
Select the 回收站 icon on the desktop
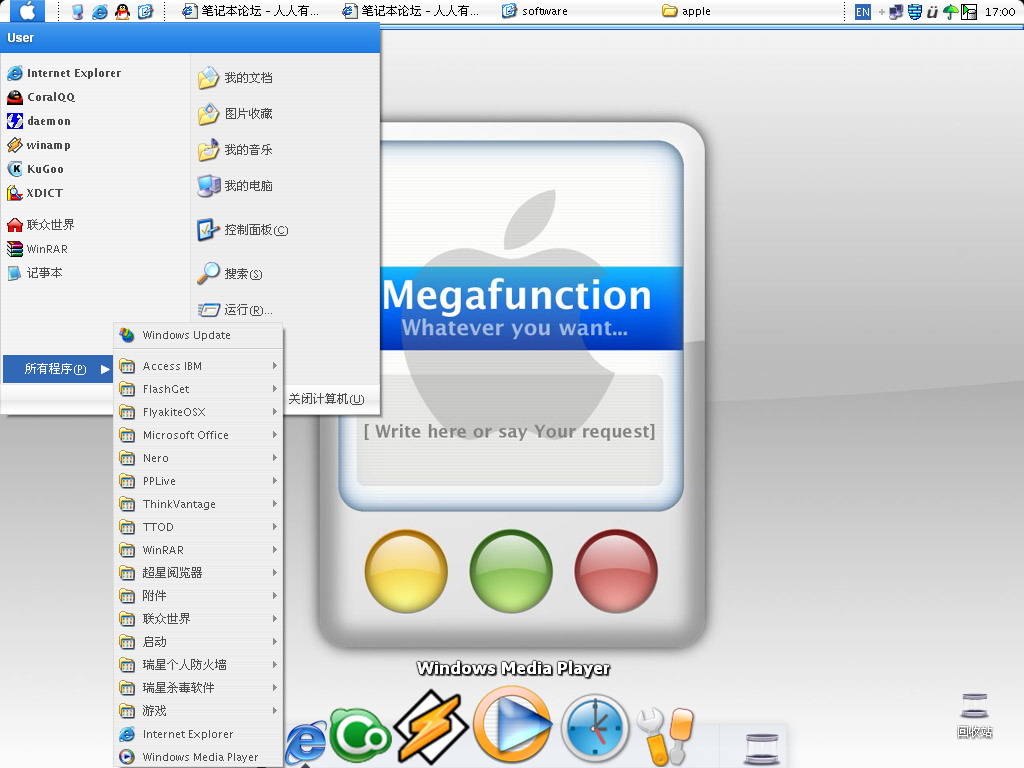pos(974,715)
